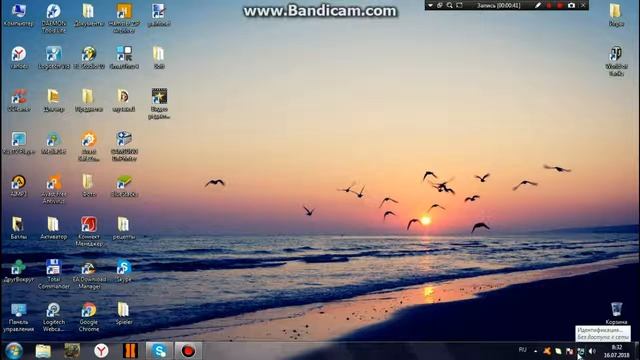640x360 pixels.
Task: Launch Hamster ZIP Archiver shortcut
Action: (x=124, y=18)
